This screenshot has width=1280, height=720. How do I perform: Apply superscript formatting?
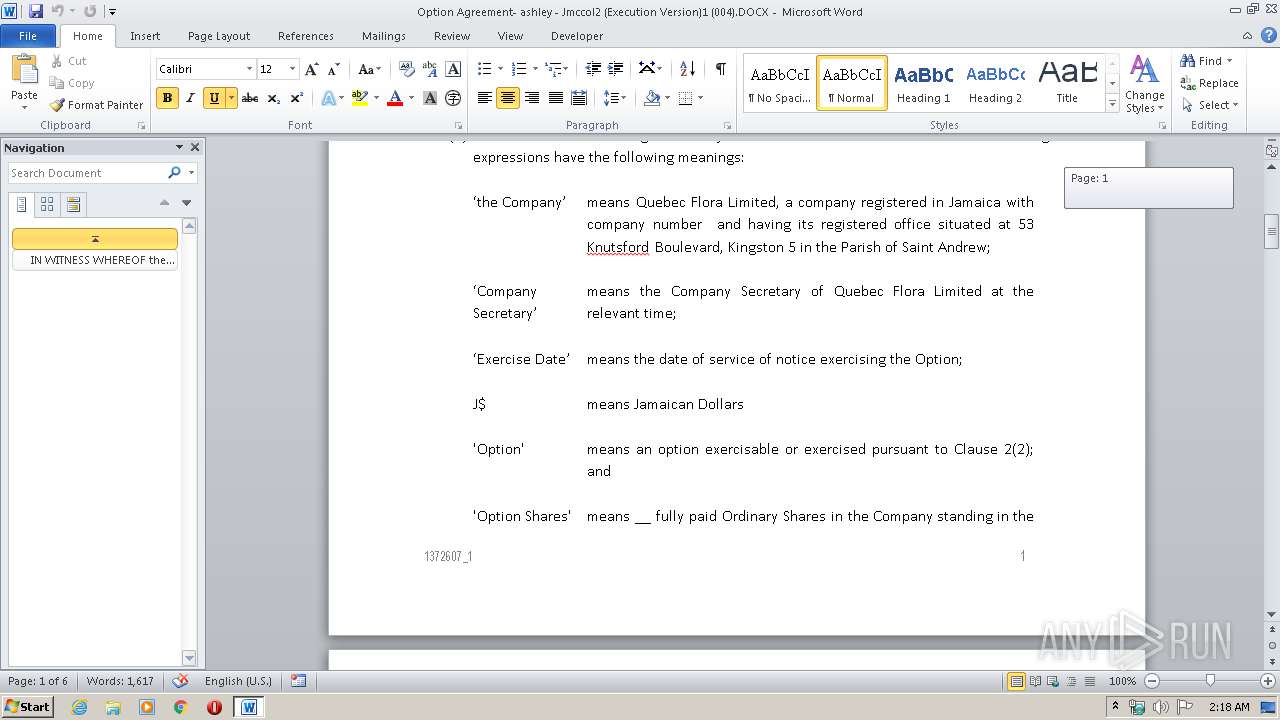coord(297,98)
